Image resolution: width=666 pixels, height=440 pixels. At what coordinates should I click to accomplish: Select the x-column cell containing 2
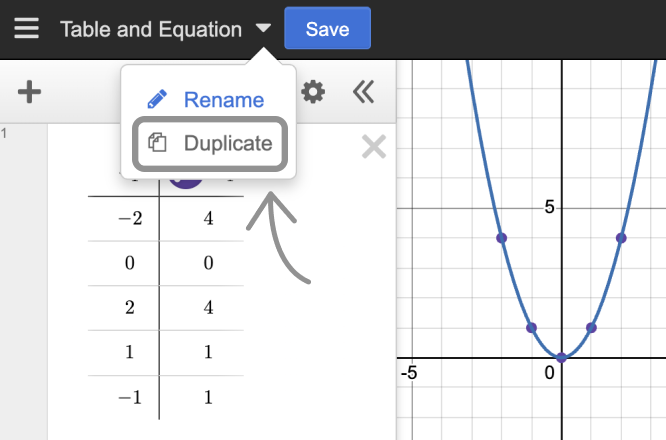130,307
